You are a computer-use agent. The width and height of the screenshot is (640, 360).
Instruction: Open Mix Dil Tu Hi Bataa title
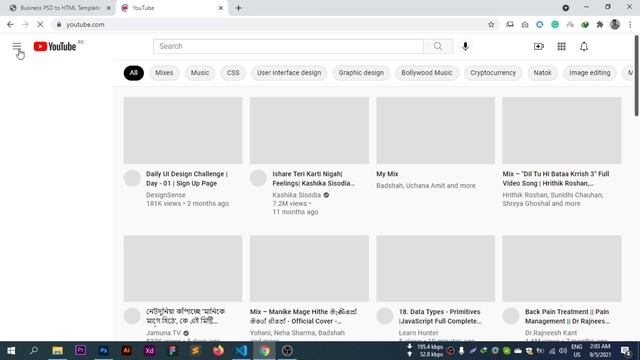[556, 179]
